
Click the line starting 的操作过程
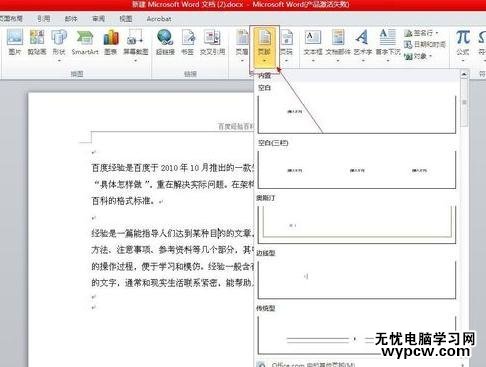click(173, 266)
